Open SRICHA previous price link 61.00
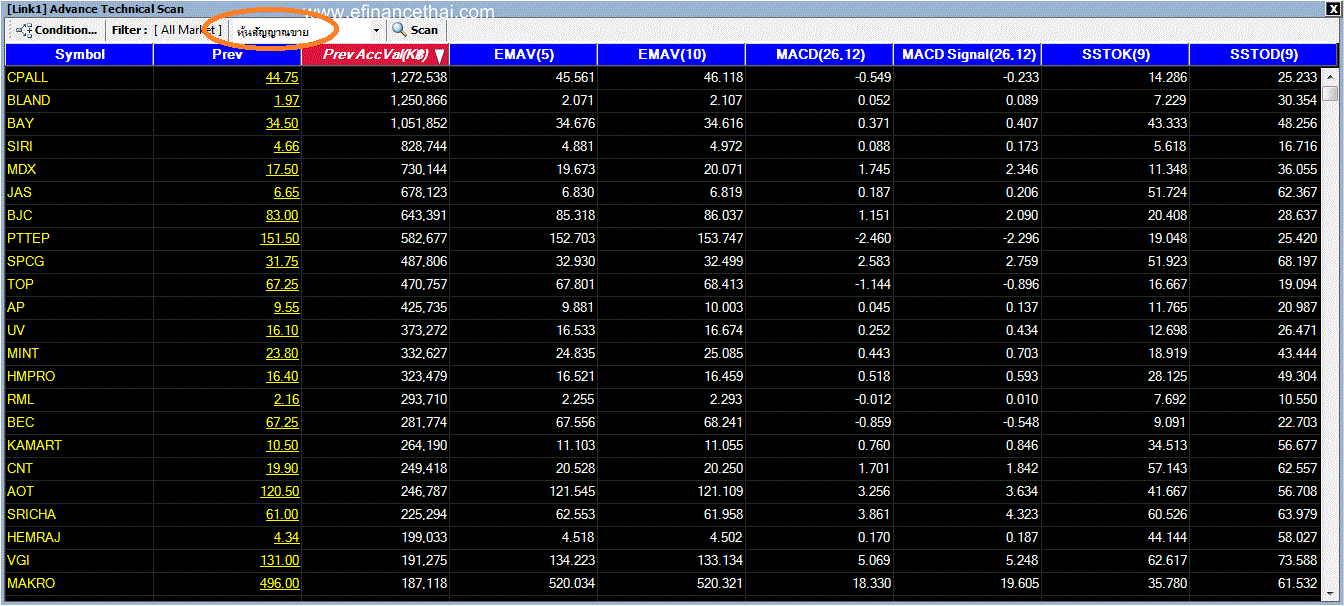The height and width of the screenshot is (606, 1344). tap(282, 514)
